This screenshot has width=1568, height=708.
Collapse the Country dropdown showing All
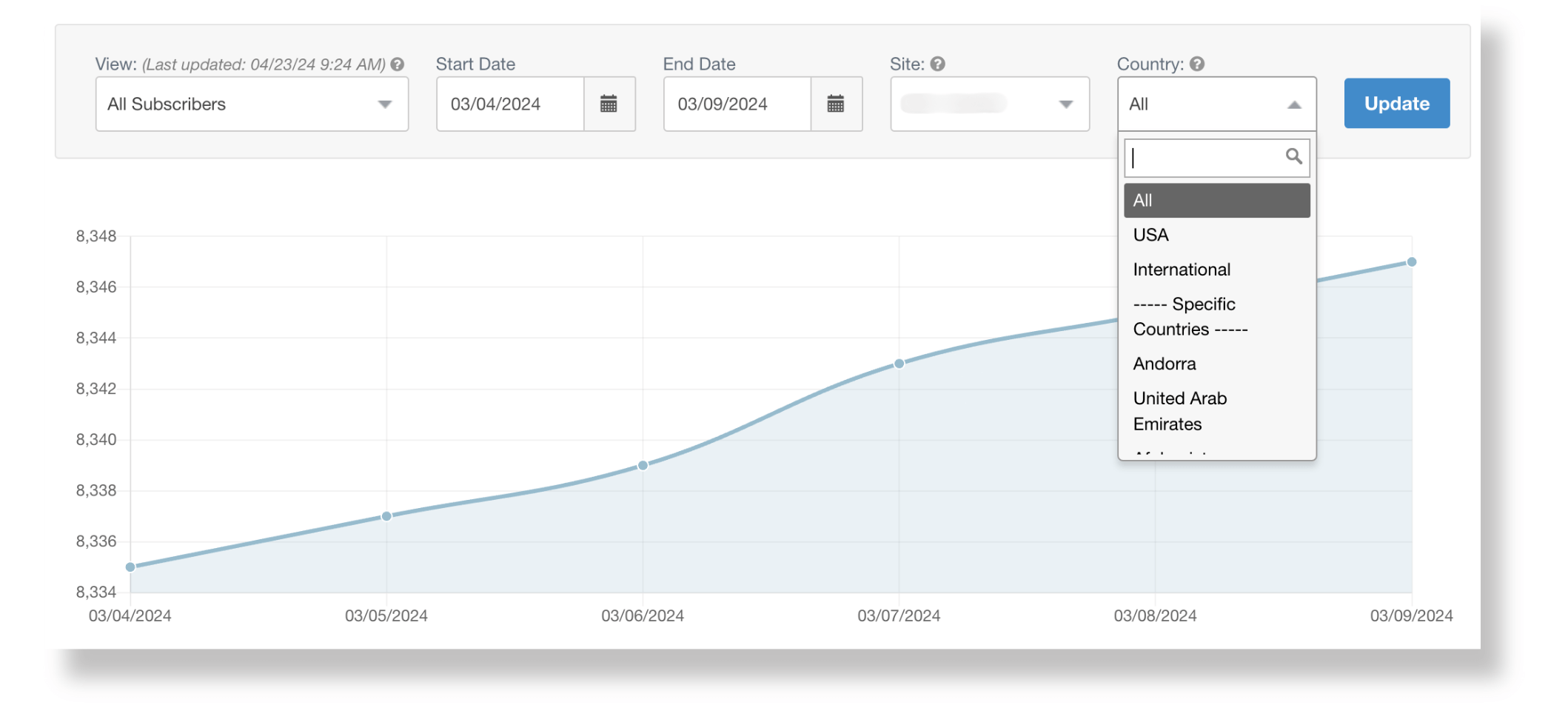[1216, 104]
